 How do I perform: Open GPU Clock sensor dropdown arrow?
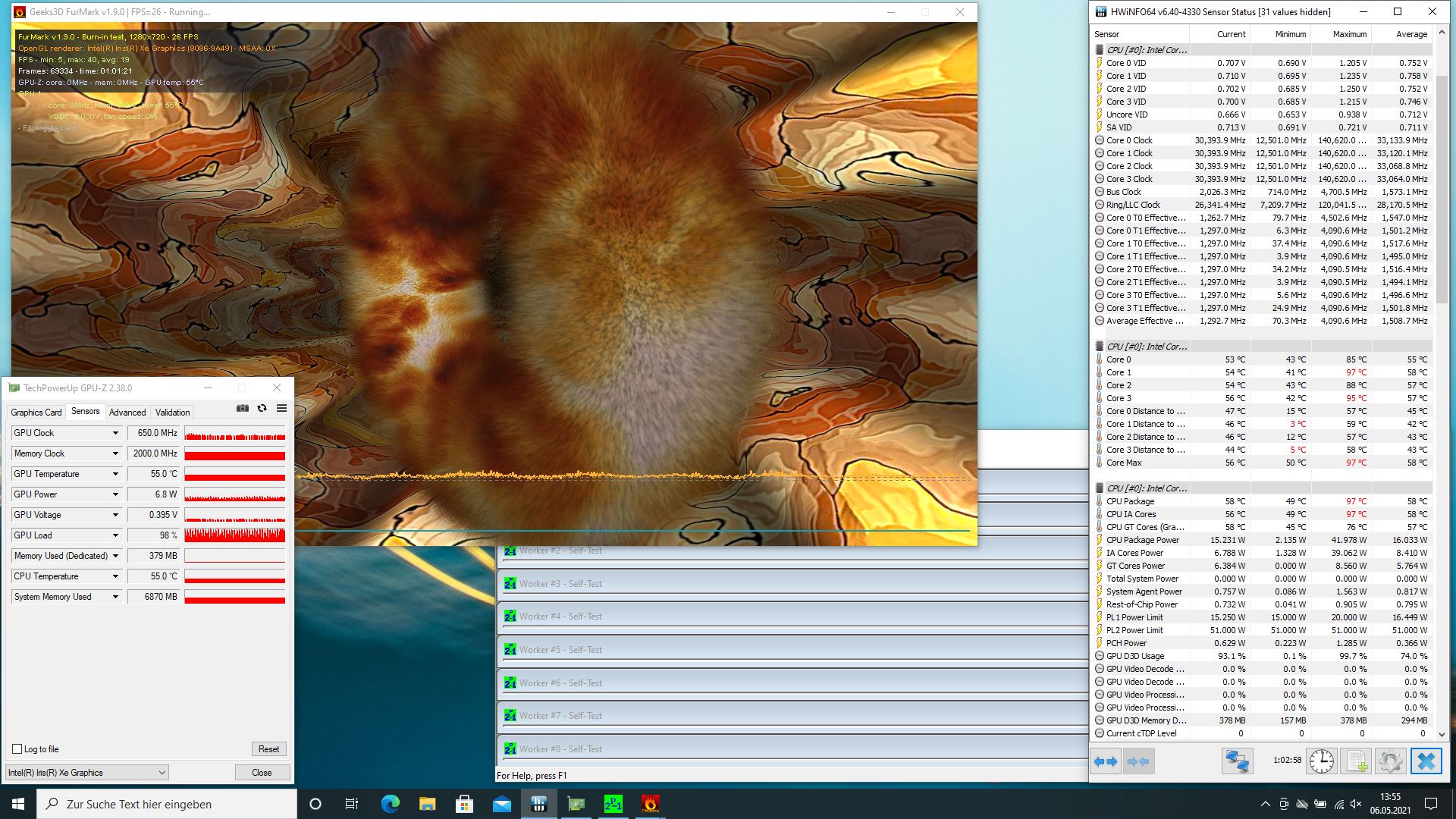115,433
